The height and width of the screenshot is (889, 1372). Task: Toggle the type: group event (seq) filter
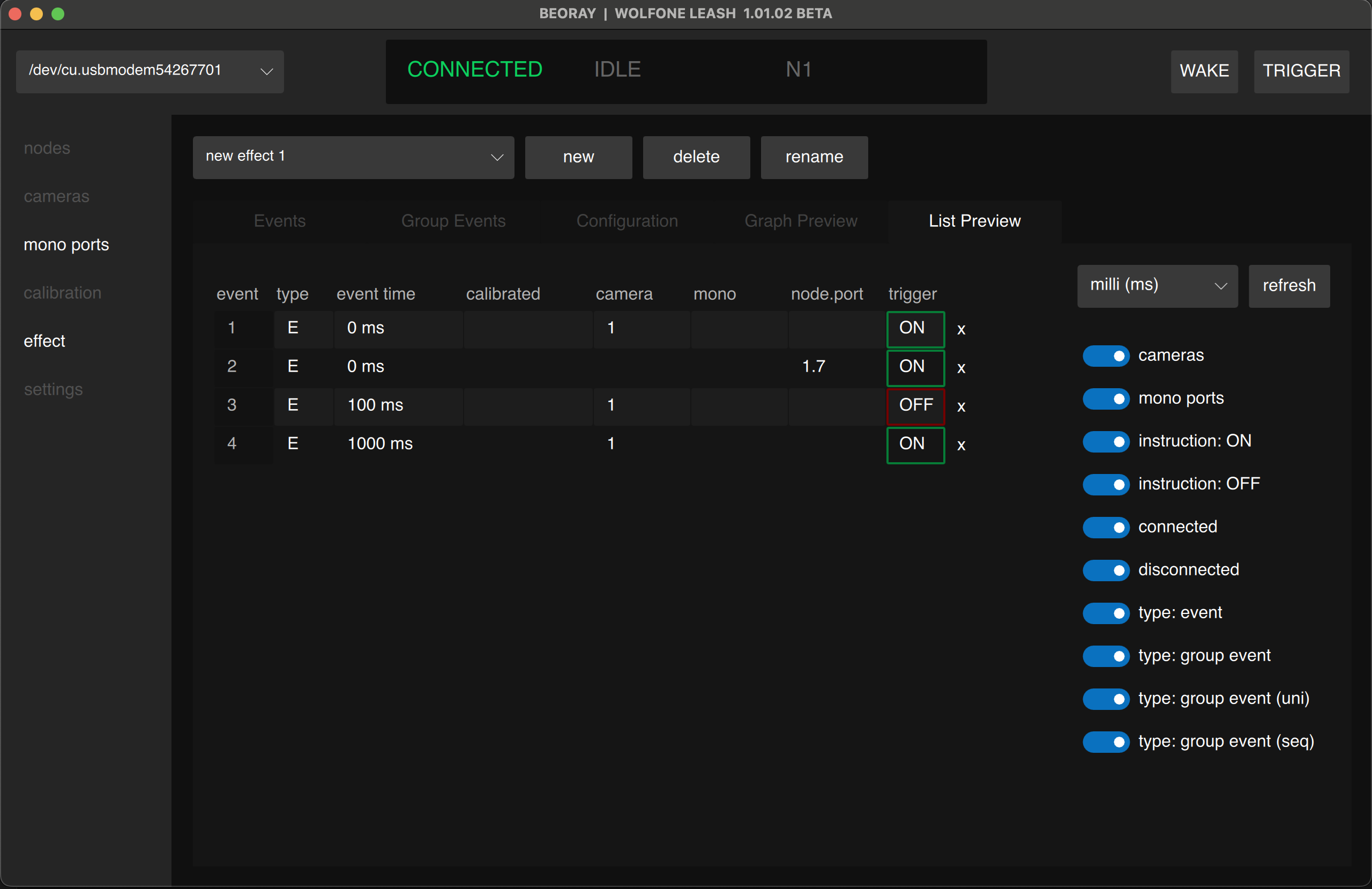point(1105,743)
